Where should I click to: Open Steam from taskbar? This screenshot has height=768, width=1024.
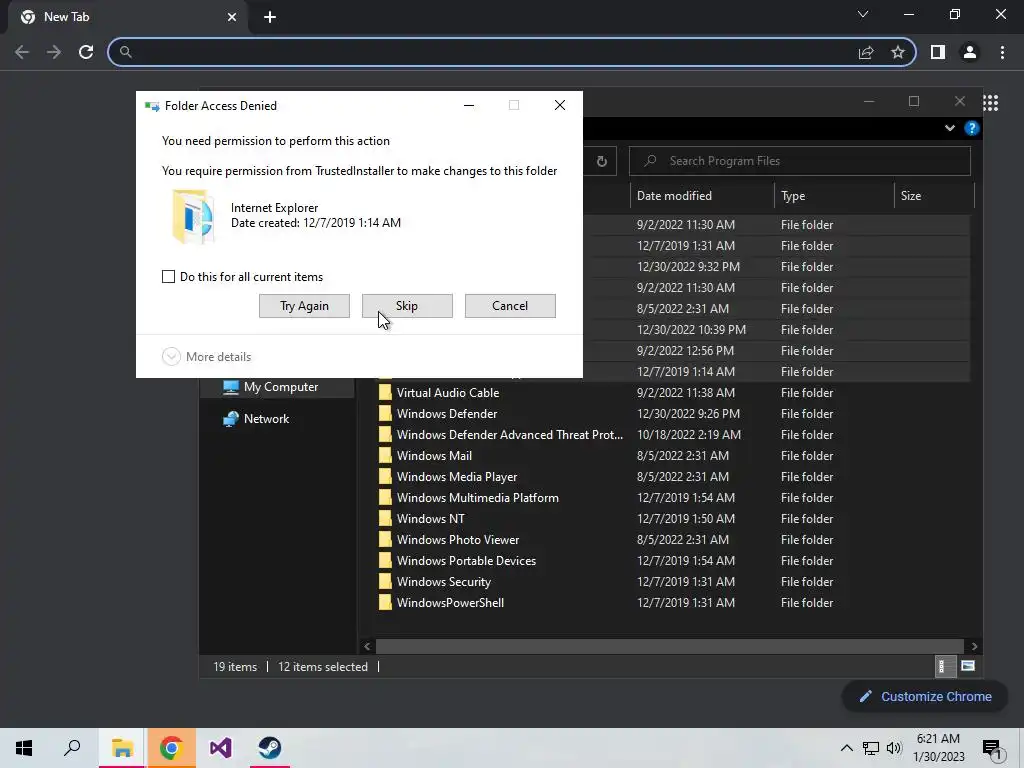(269, 748)
